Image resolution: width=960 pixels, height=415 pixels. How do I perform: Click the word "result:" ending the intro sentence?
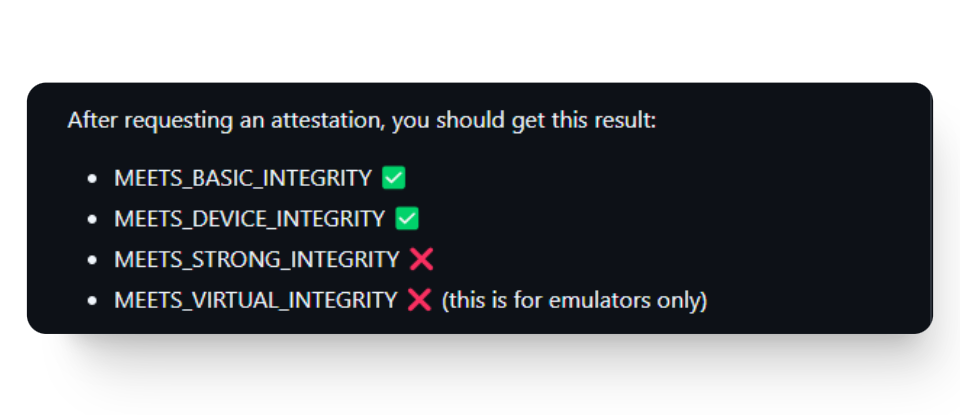[626, 121]
